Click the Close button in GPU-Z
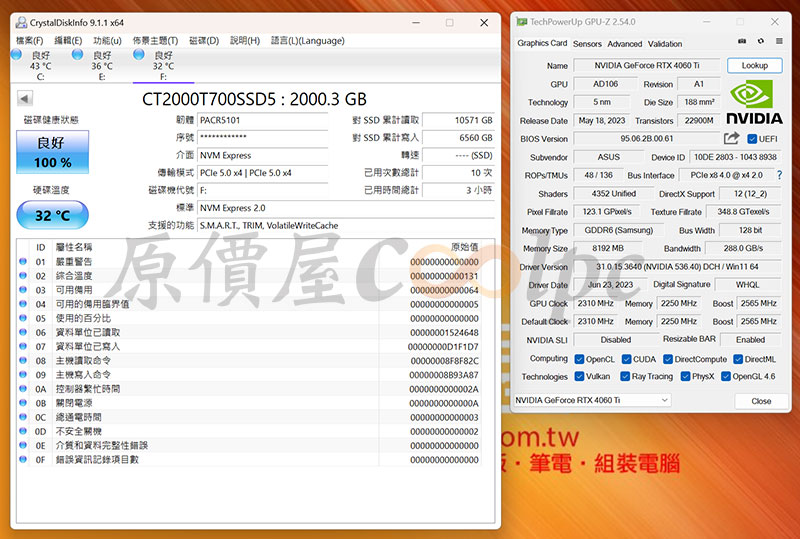The width and height of the screenshot is (800, 539). pos(761,401)
